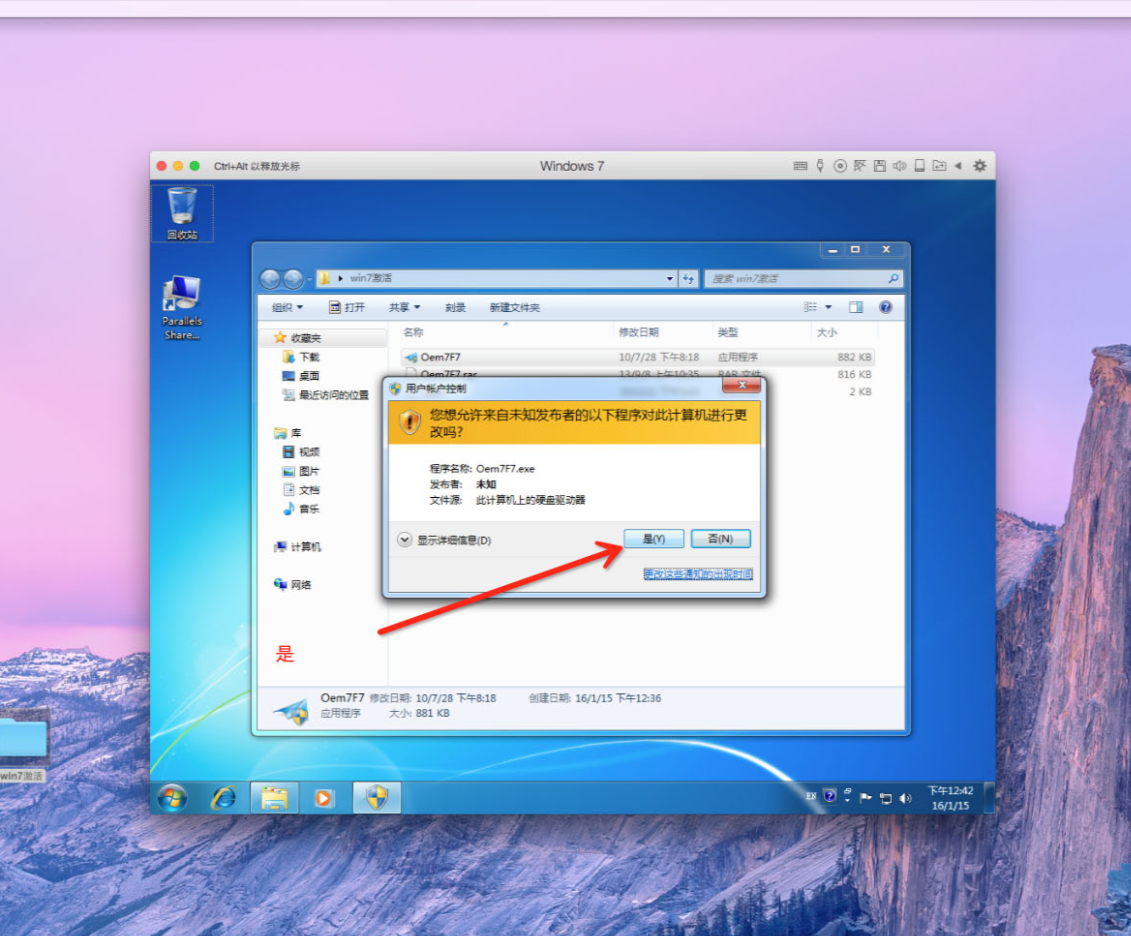This screenshot has width=1131, height=936.
Task: Click the Explorer back navigation button
Action: click(x=270, y=278)
